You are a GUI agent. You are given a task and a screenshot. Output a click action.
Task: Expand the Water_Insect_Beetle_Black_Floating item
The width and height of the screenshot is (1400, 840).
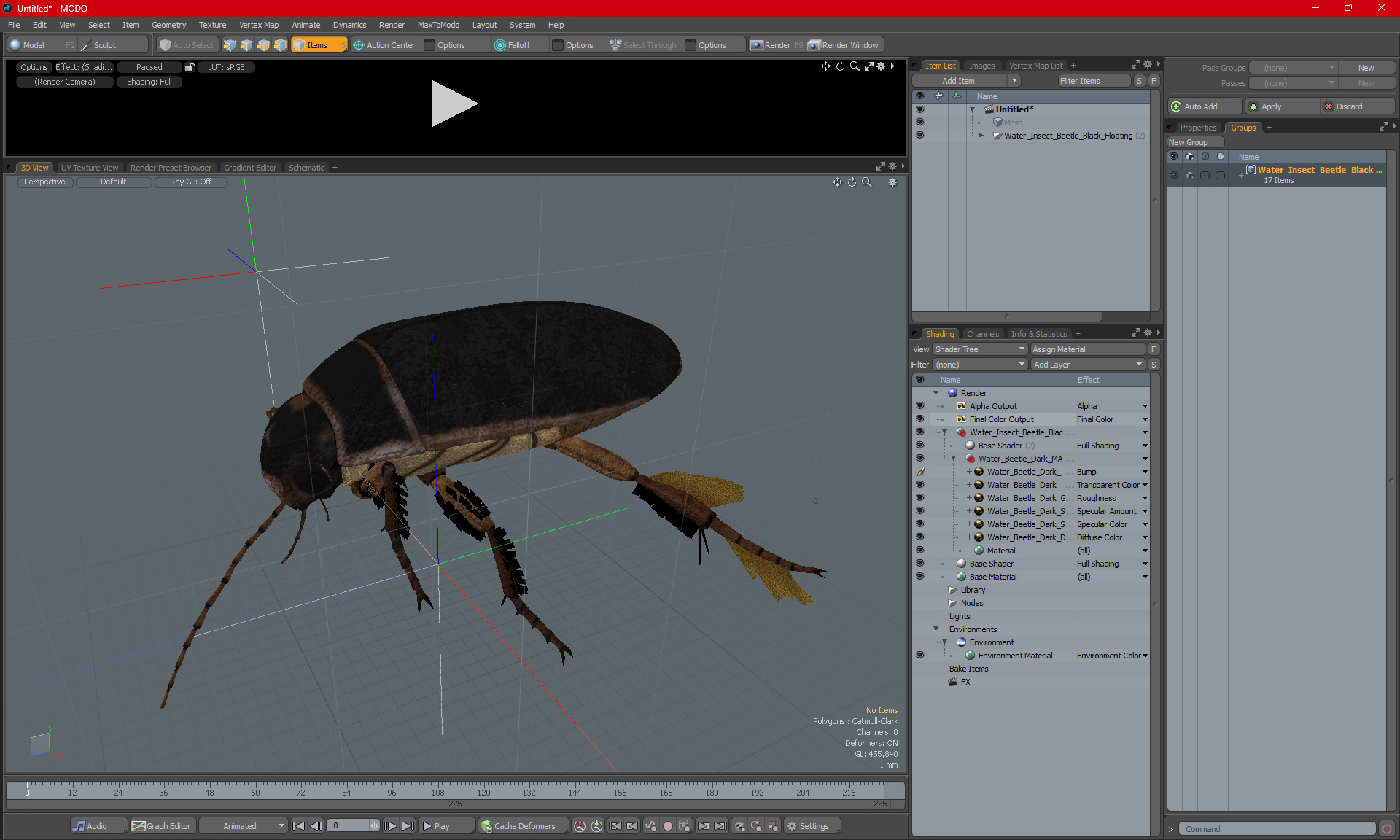pyautogui.click(x=981, y=136)
